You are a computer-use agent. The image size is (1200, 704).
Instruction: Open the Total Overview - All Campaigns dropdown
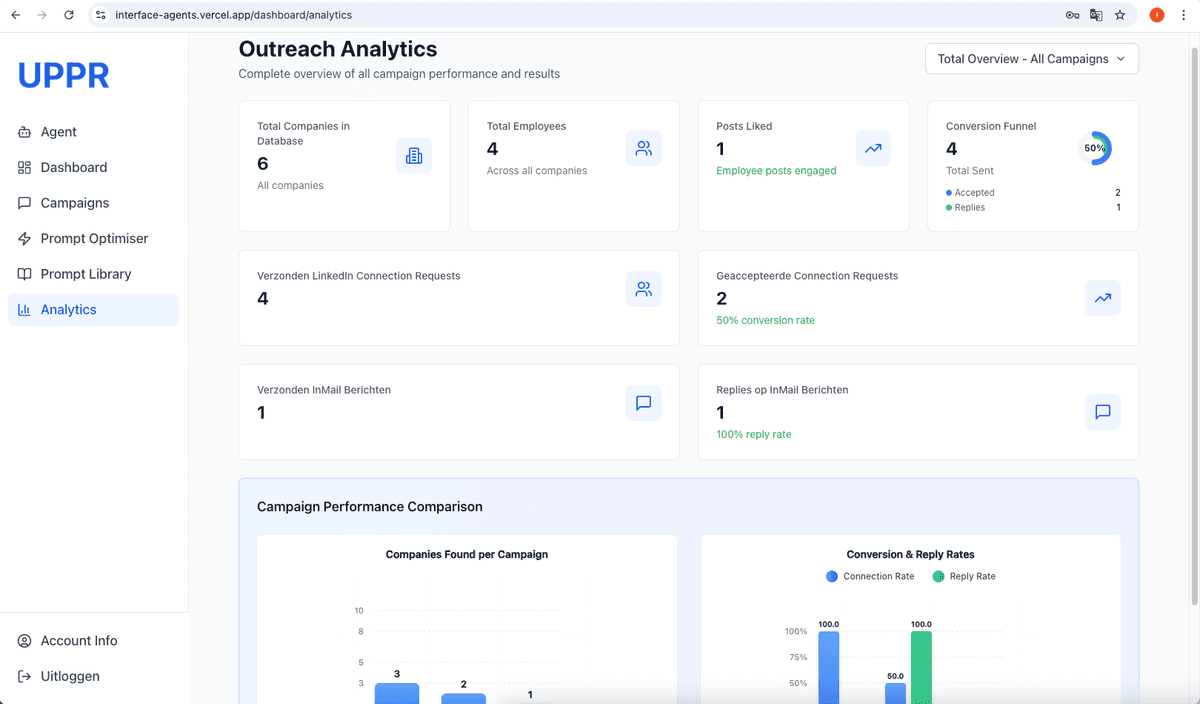(x=1031, y=59)
